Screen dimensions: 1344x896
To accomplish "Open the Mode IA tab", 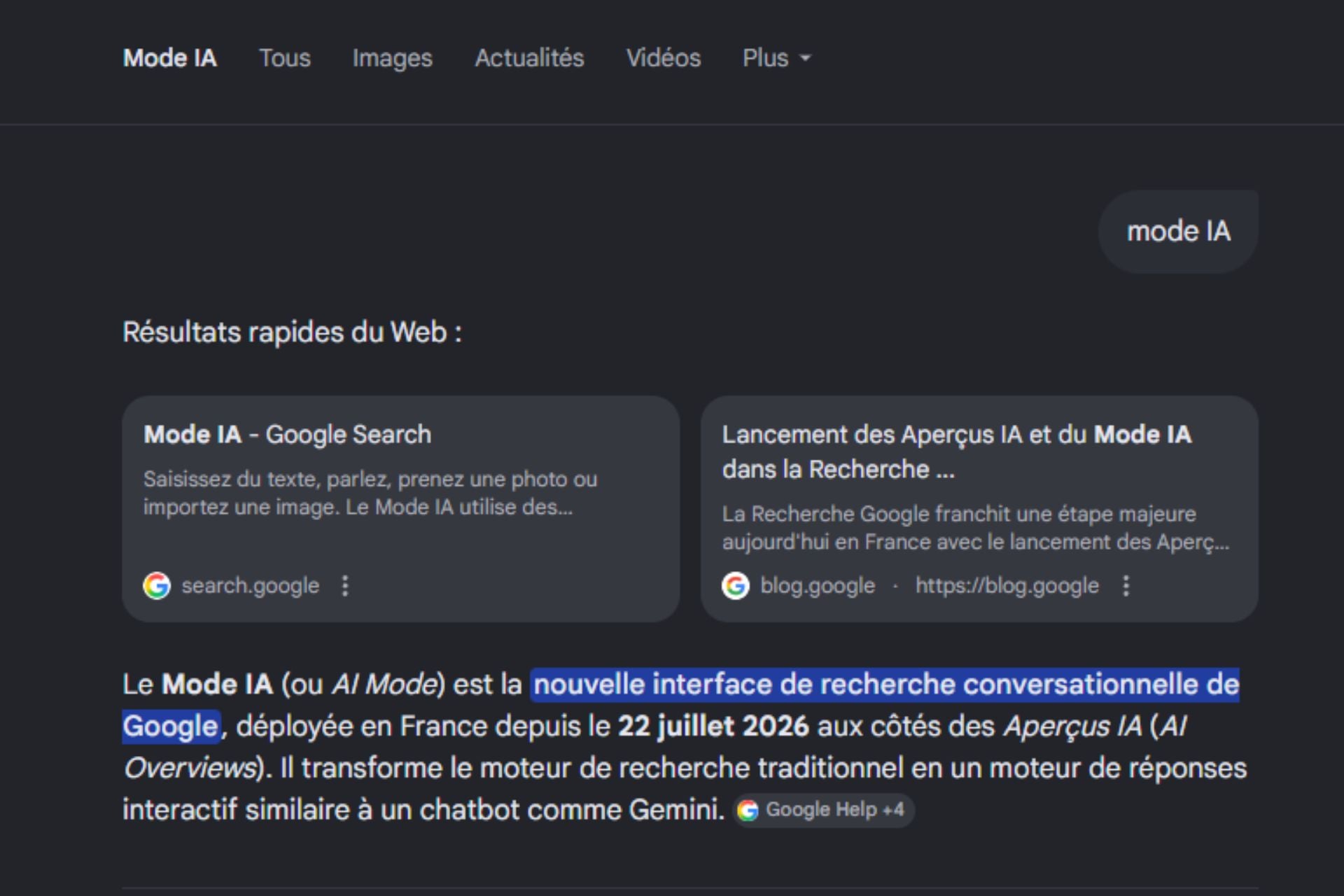I will pos(170,58).
